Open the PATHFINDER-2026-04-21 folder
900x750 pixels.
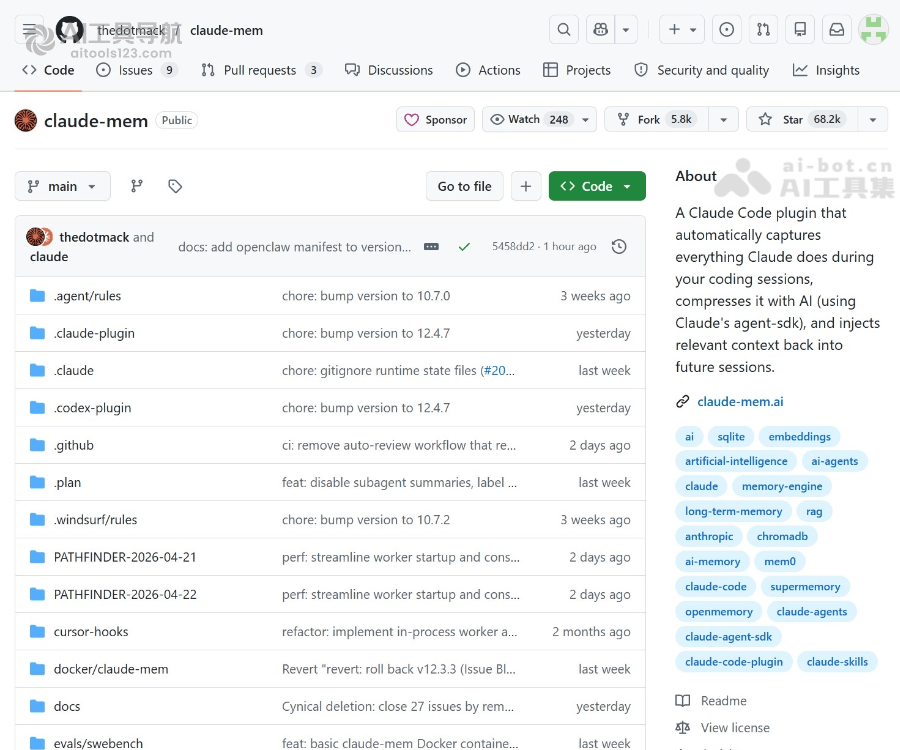(125, 557)
